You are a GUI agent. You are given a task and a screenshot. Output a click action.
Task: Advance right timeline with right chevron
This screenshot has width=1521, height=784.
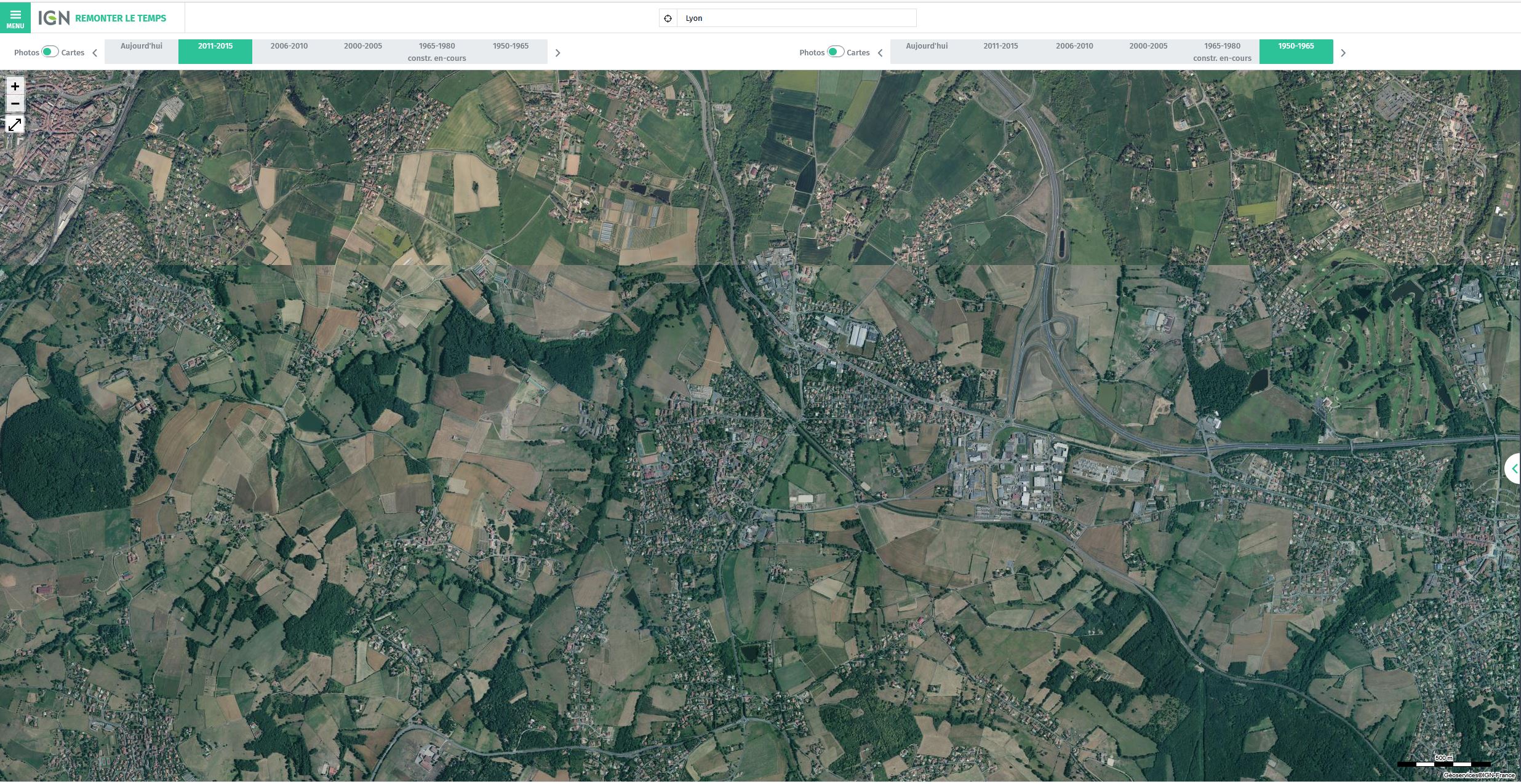(x=1343, y=53)
